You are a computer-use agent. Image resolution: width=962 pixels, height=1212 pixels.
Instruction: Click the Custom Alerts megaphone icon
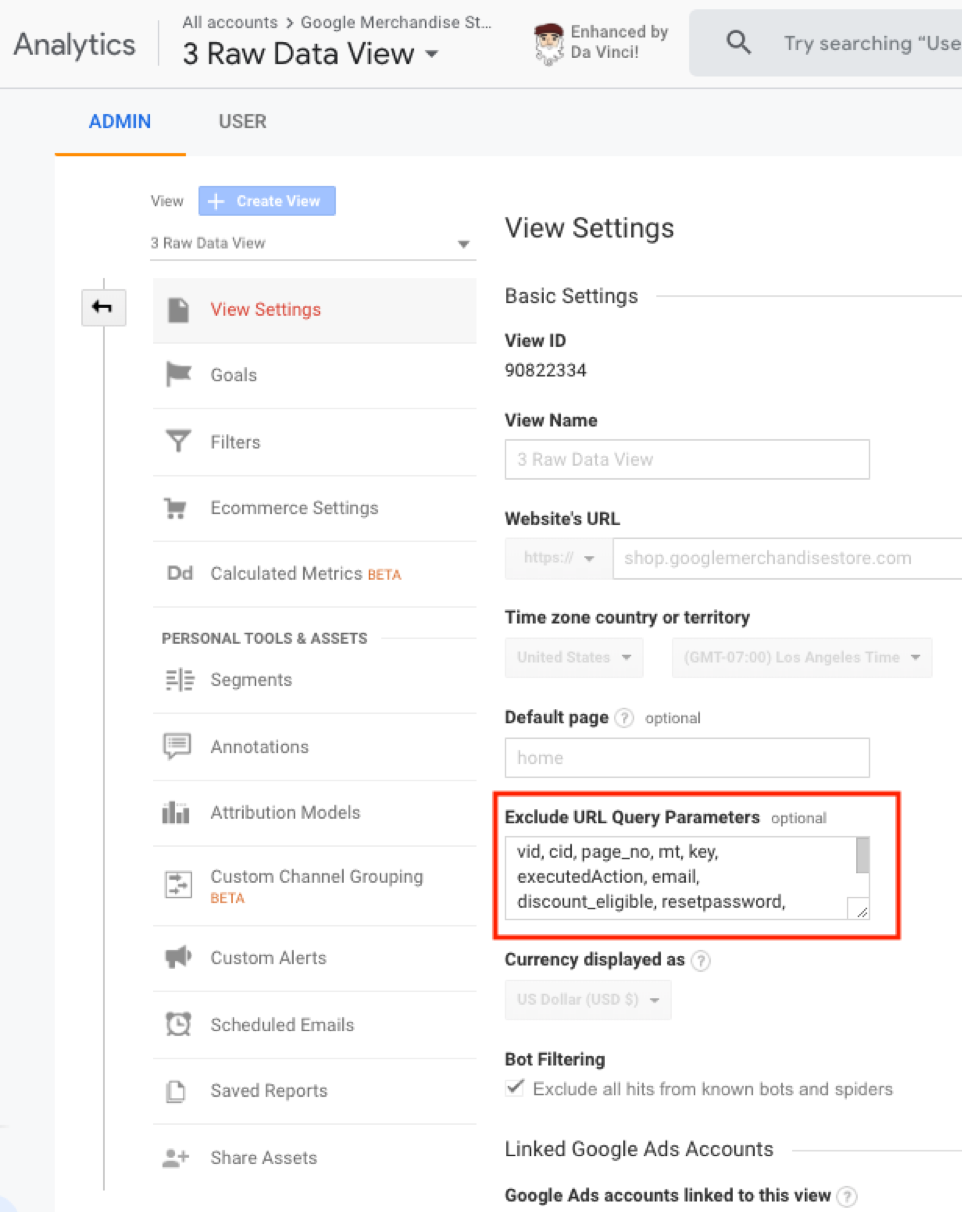[x=176, y=957]
